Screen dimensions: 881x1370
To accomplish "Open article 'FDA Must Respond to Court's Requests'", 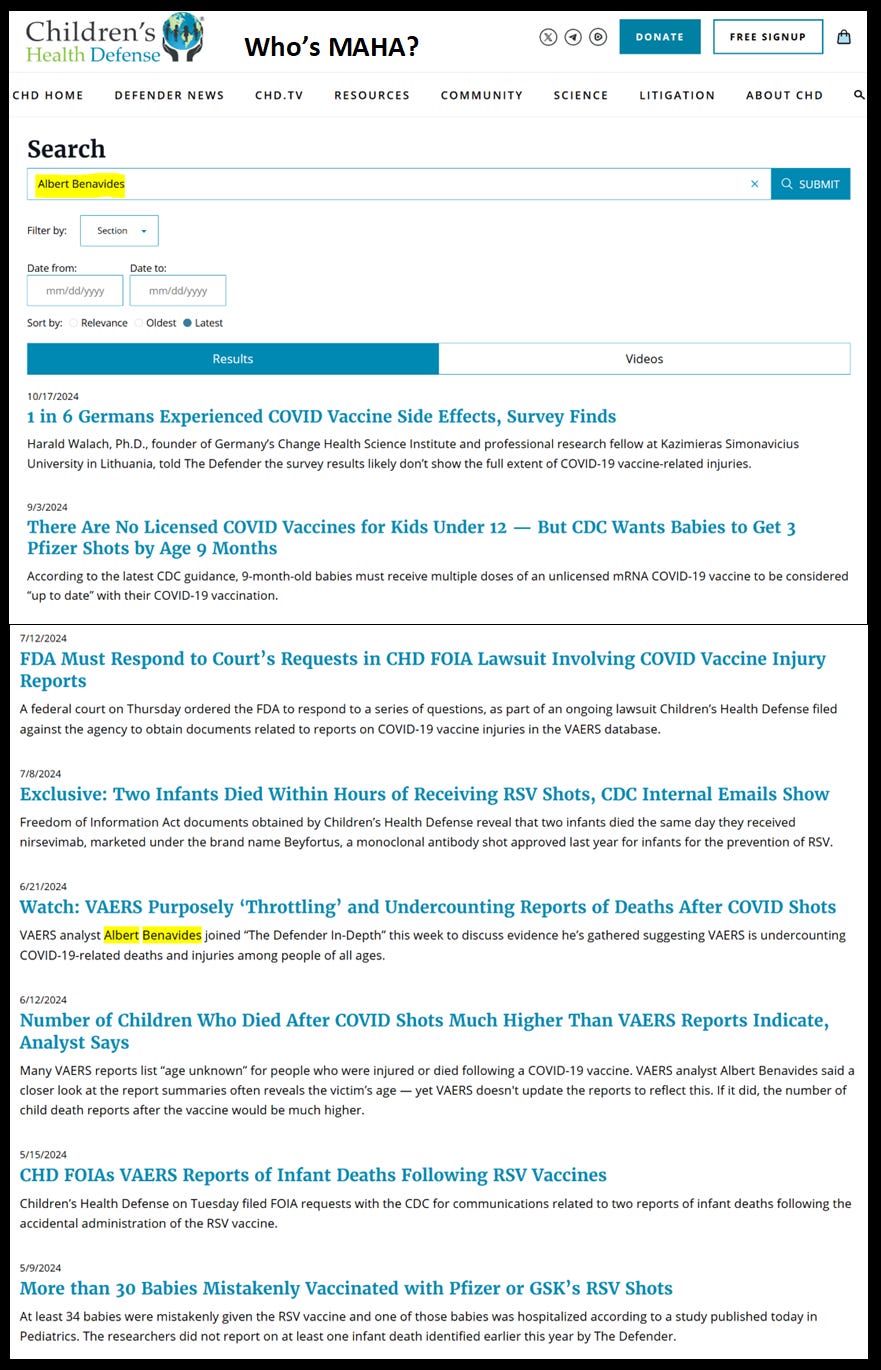I will pyautogui.click(x=423, y=670).
